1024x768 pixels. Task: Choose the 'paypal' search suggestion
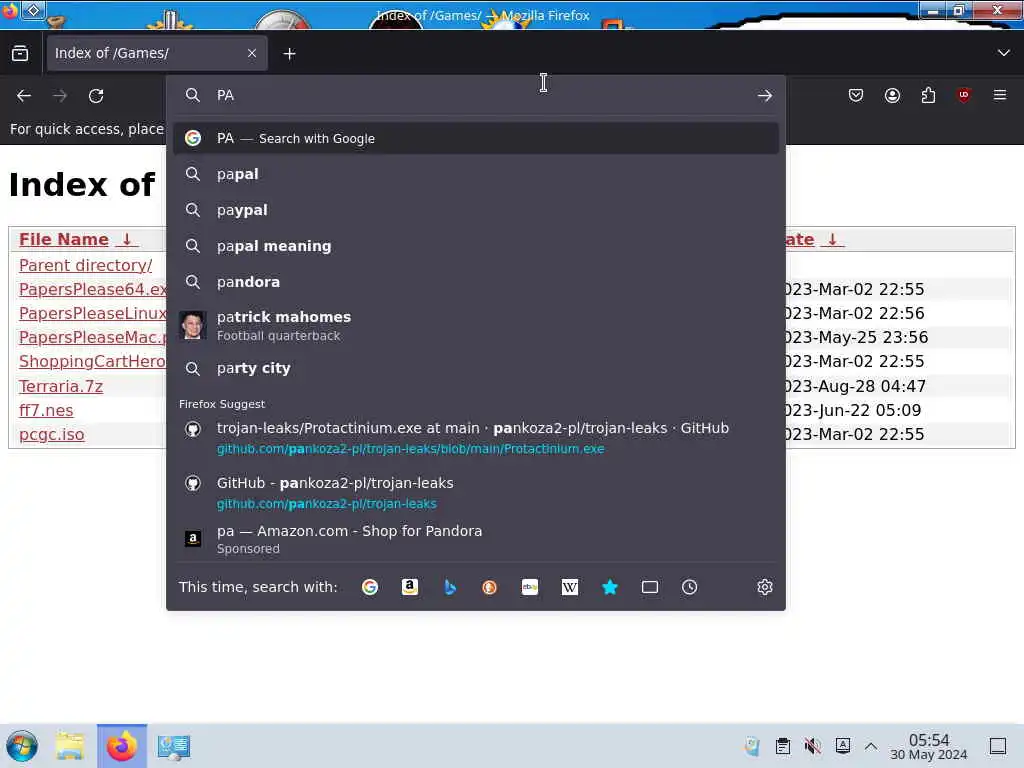[x=475, y=210]
